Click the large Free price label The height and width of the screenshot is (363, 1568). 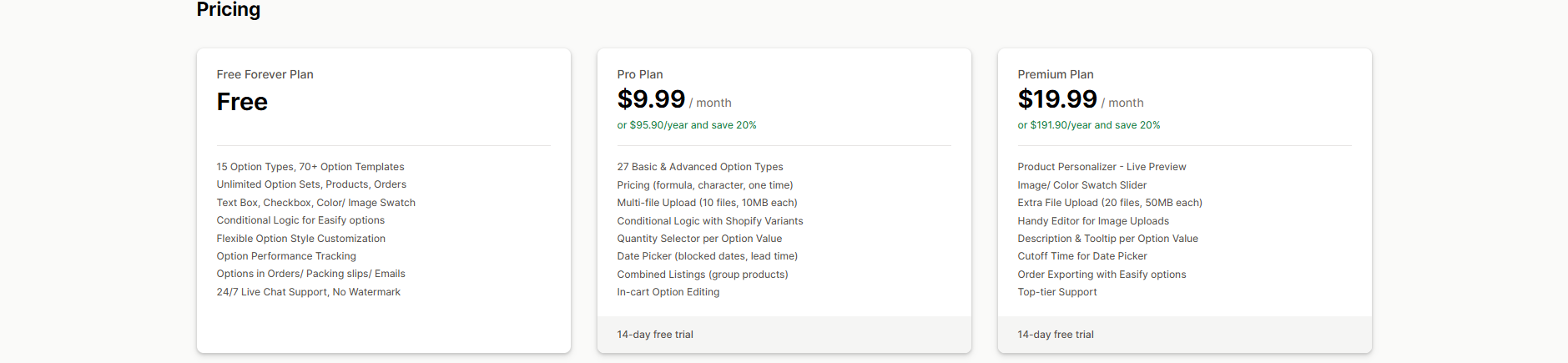pyautogui.click(x=242, y=102)
